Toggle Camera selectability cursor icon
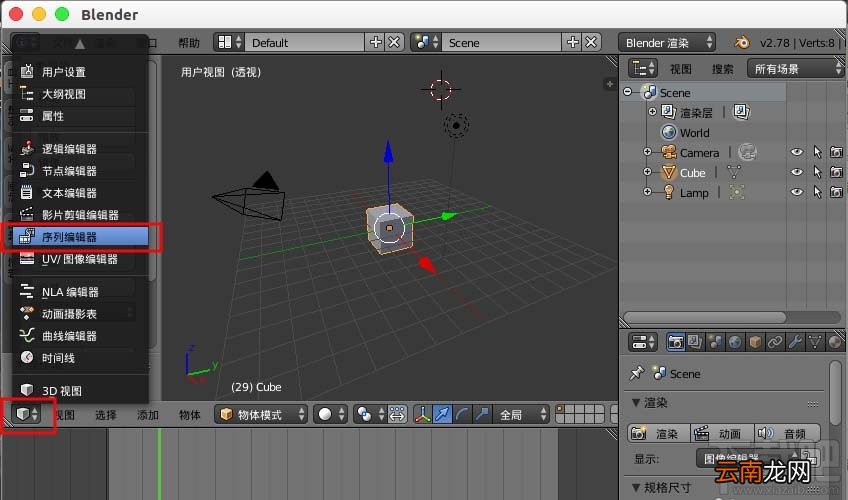Image resolution: width=848 pixels, height=500 pixels. (817, 152)
